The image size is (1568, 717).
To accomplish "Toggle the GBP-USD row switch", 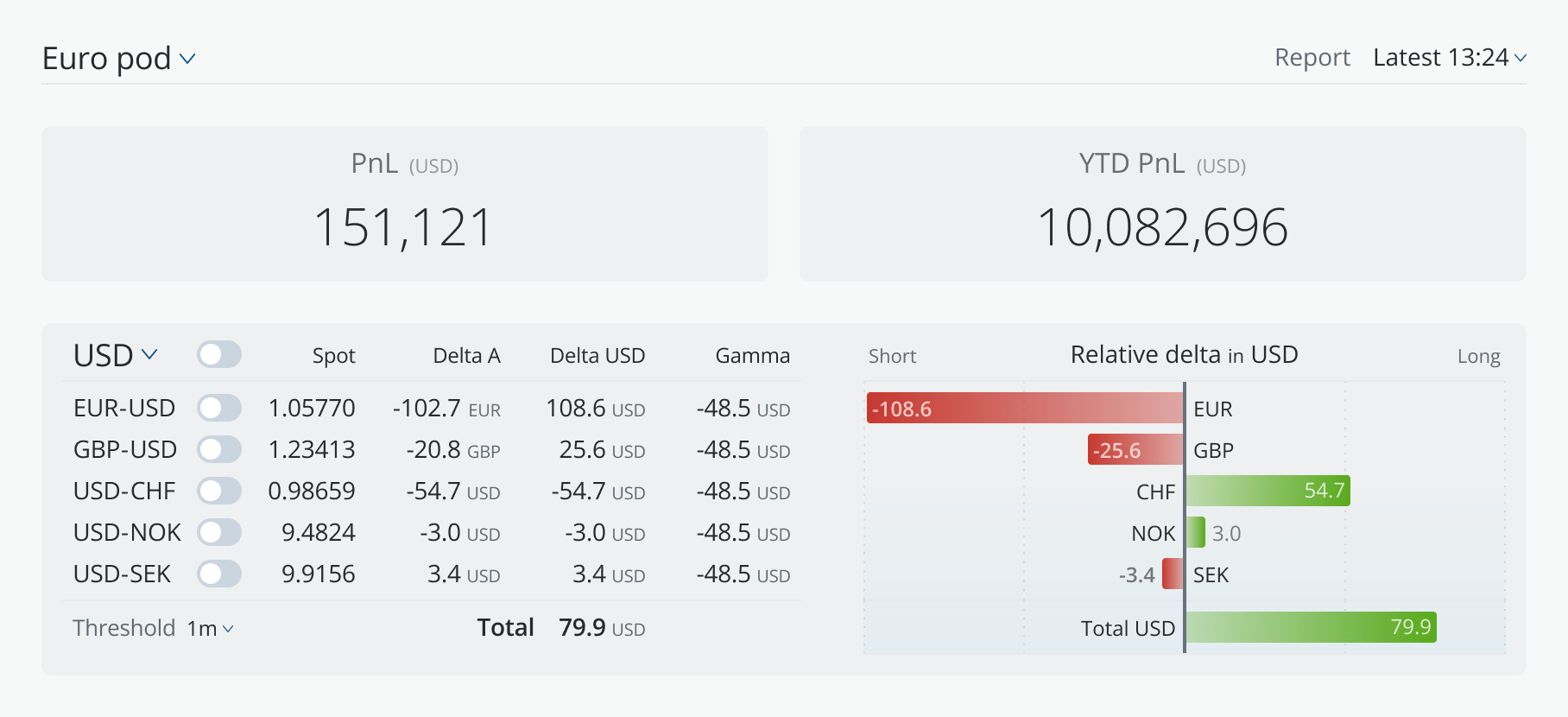I will tap(219, 449).
